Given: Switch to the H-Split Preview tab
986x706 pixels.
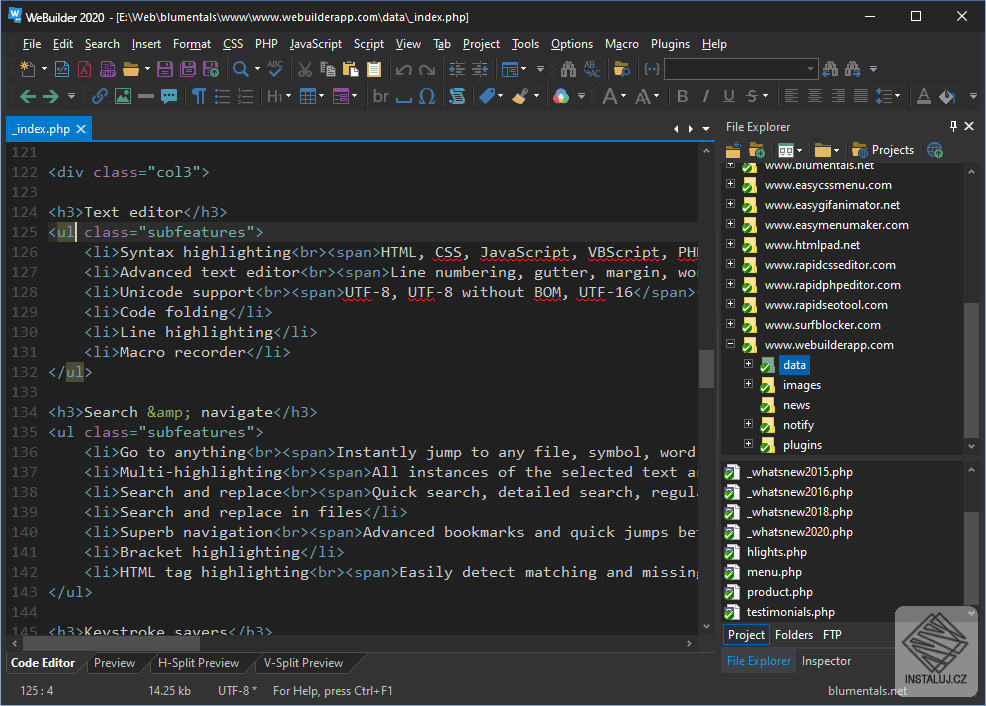Looking at the screenshot, I should tap(198, 663).
